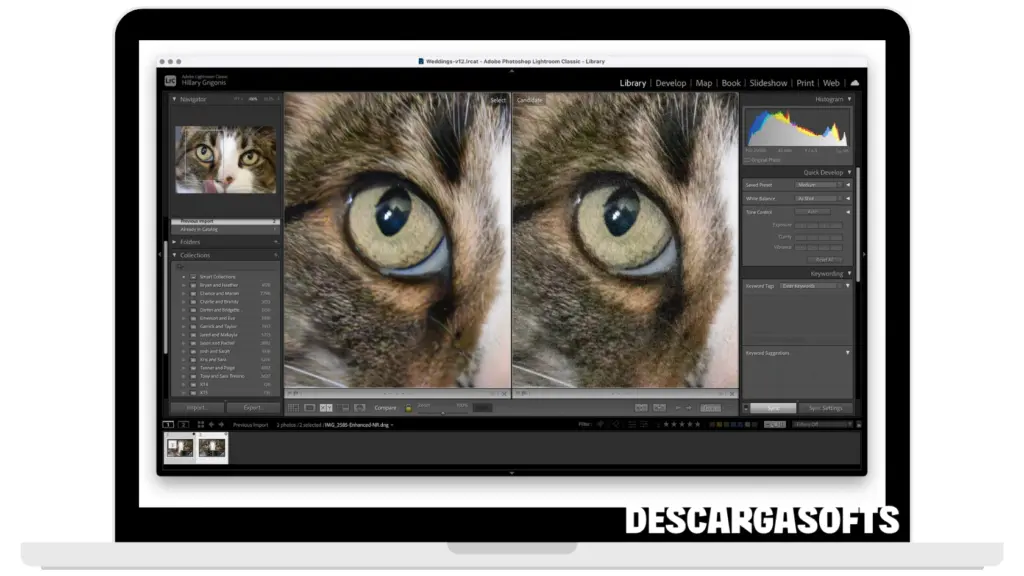Adjust the Zoom slider in the toolbar
This screenshot has width=1024, height=576.
coord(443,409)
